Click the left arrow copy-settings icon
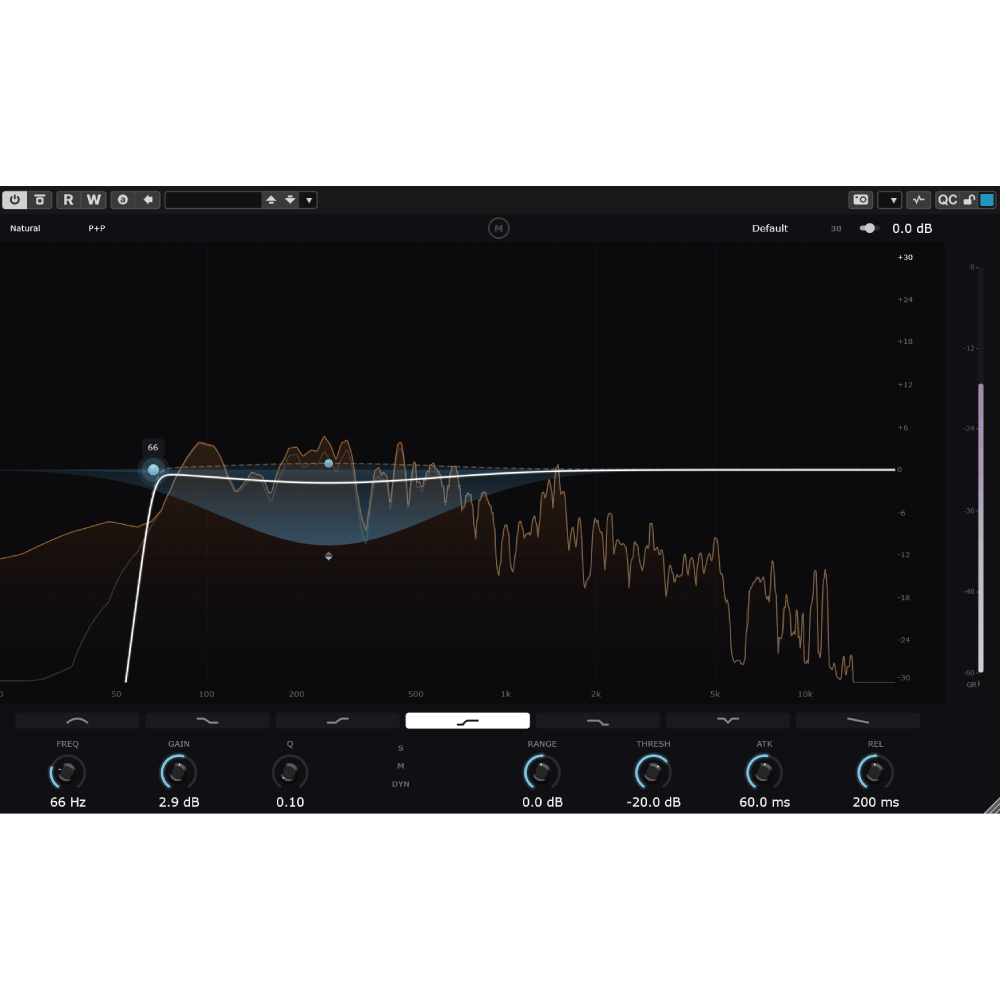 coord(148,200)
